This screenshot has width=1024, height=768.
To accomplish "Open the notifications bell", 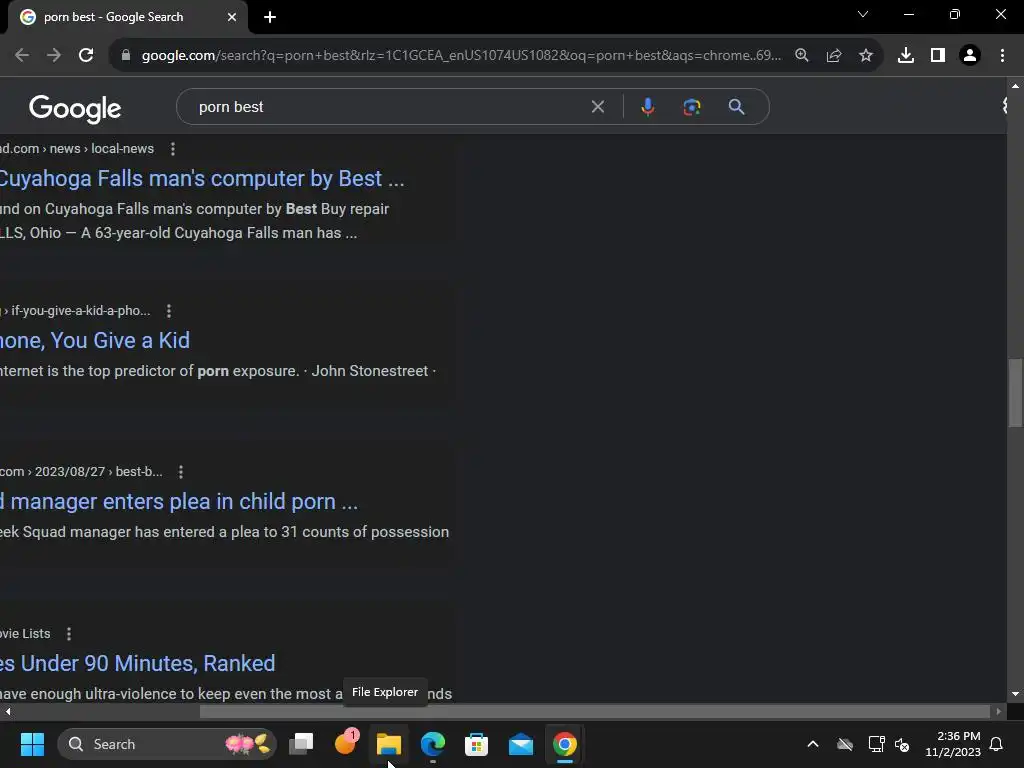I will click(996, 744).
